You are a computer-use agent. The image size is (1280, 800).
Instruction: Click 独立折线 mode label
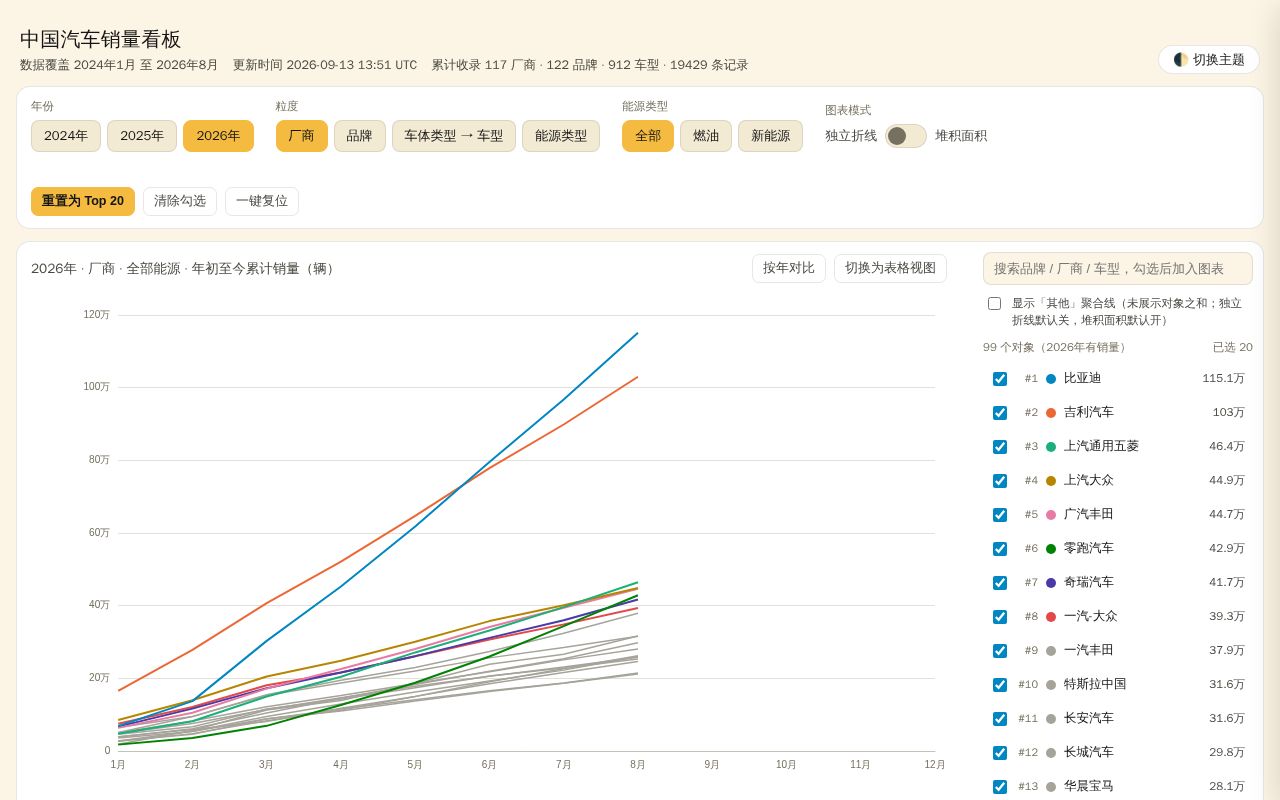click(x=851, y=136)
